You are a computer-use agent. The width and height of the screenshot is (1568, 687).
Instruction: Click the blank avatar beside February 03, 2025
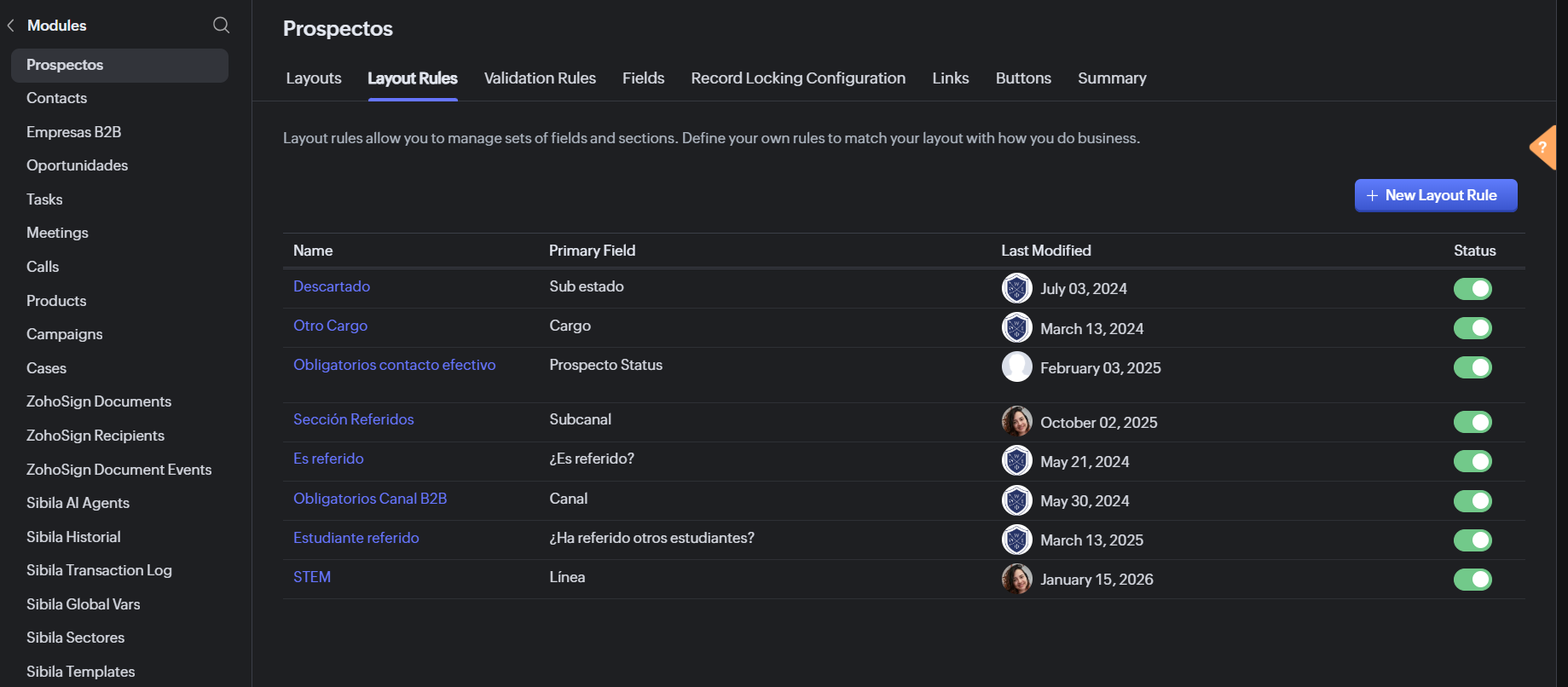(1016, 367)
